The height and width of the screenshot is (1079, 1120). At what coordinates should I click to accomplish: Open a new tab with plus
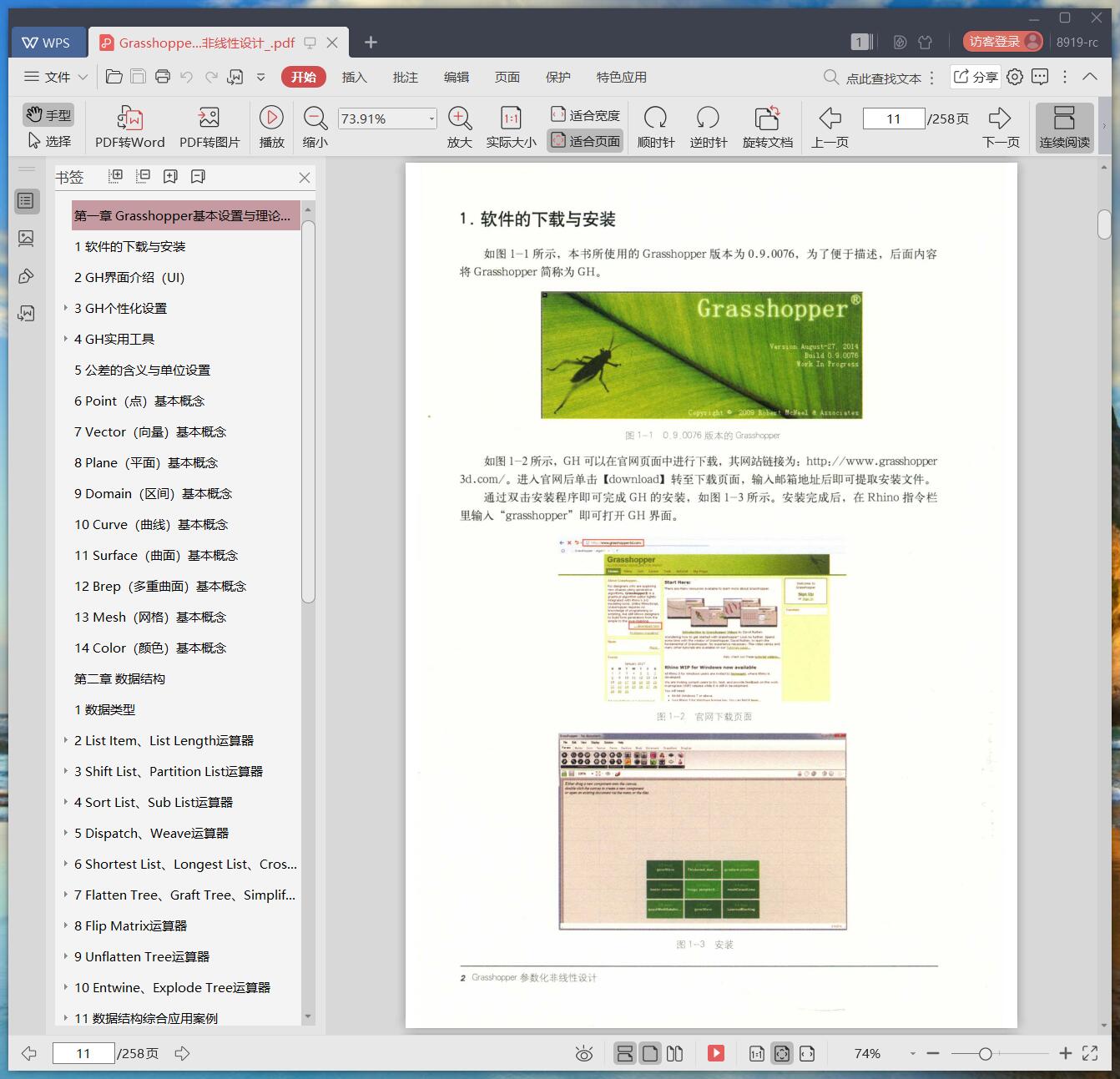click(x=371, y=43)
